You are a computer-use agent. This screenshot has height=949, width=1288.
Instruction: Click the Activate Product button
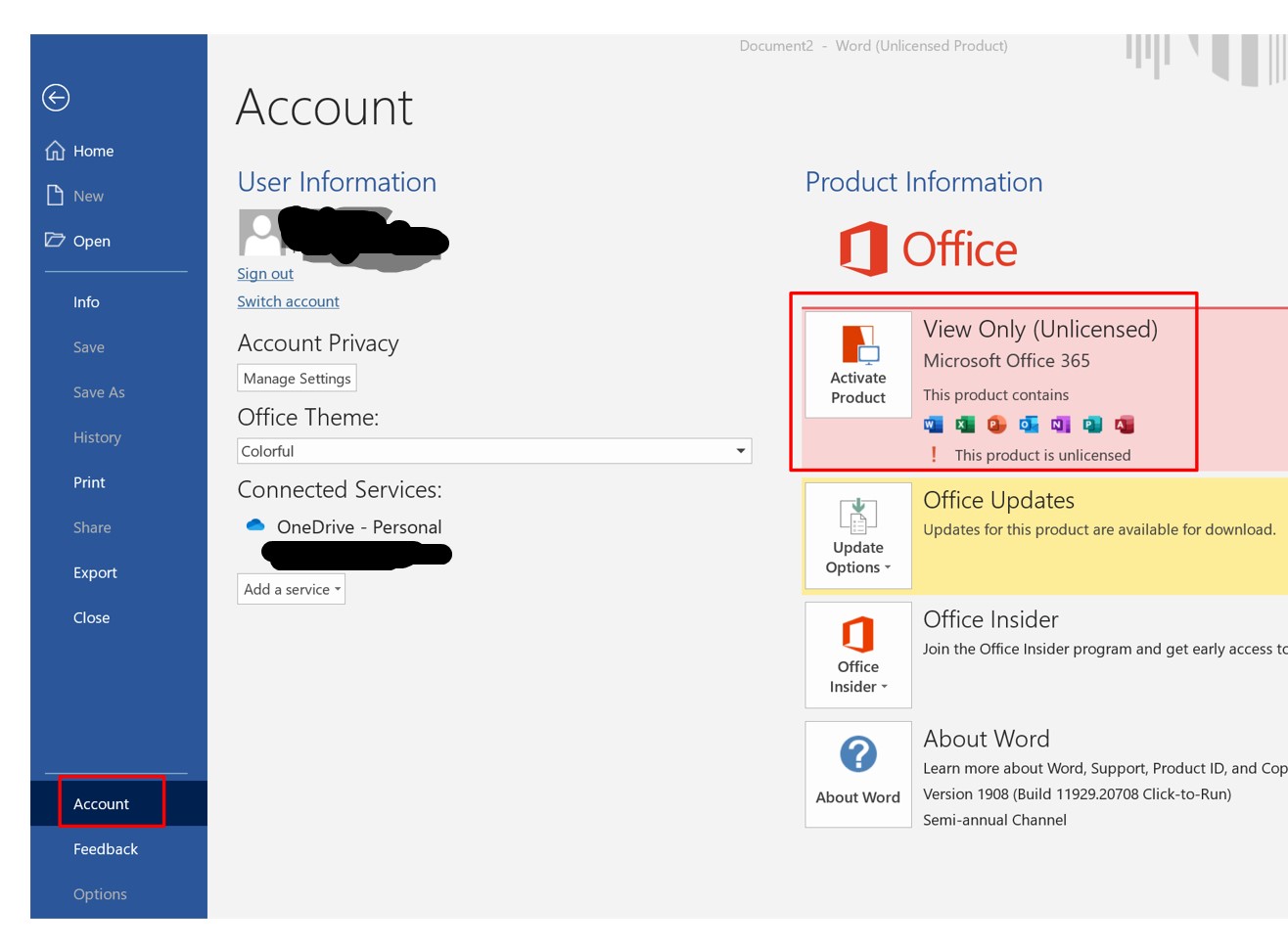point(858,365)
